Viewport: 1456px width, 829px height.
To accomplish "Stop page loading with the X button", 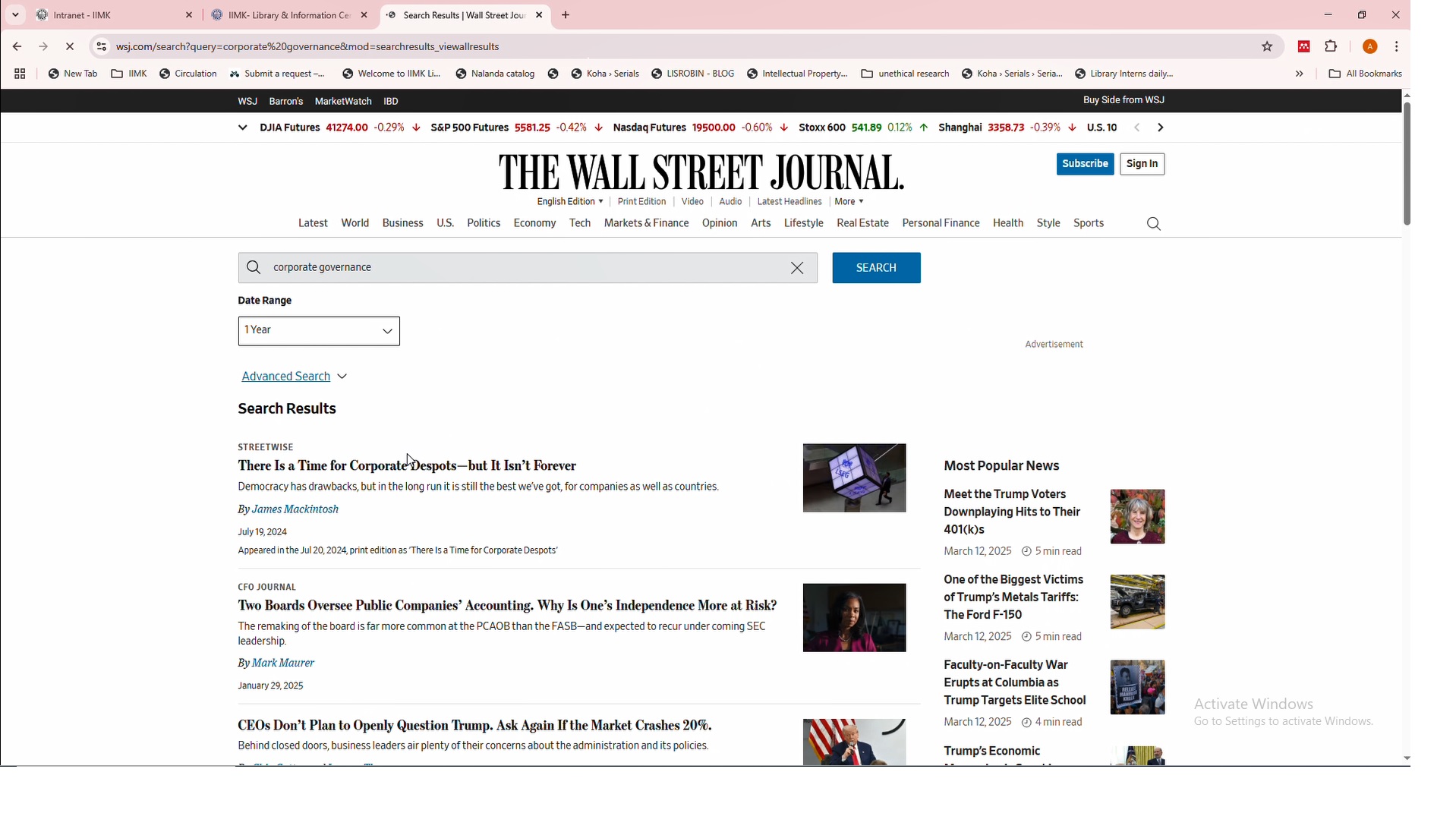I will point(70,47).
